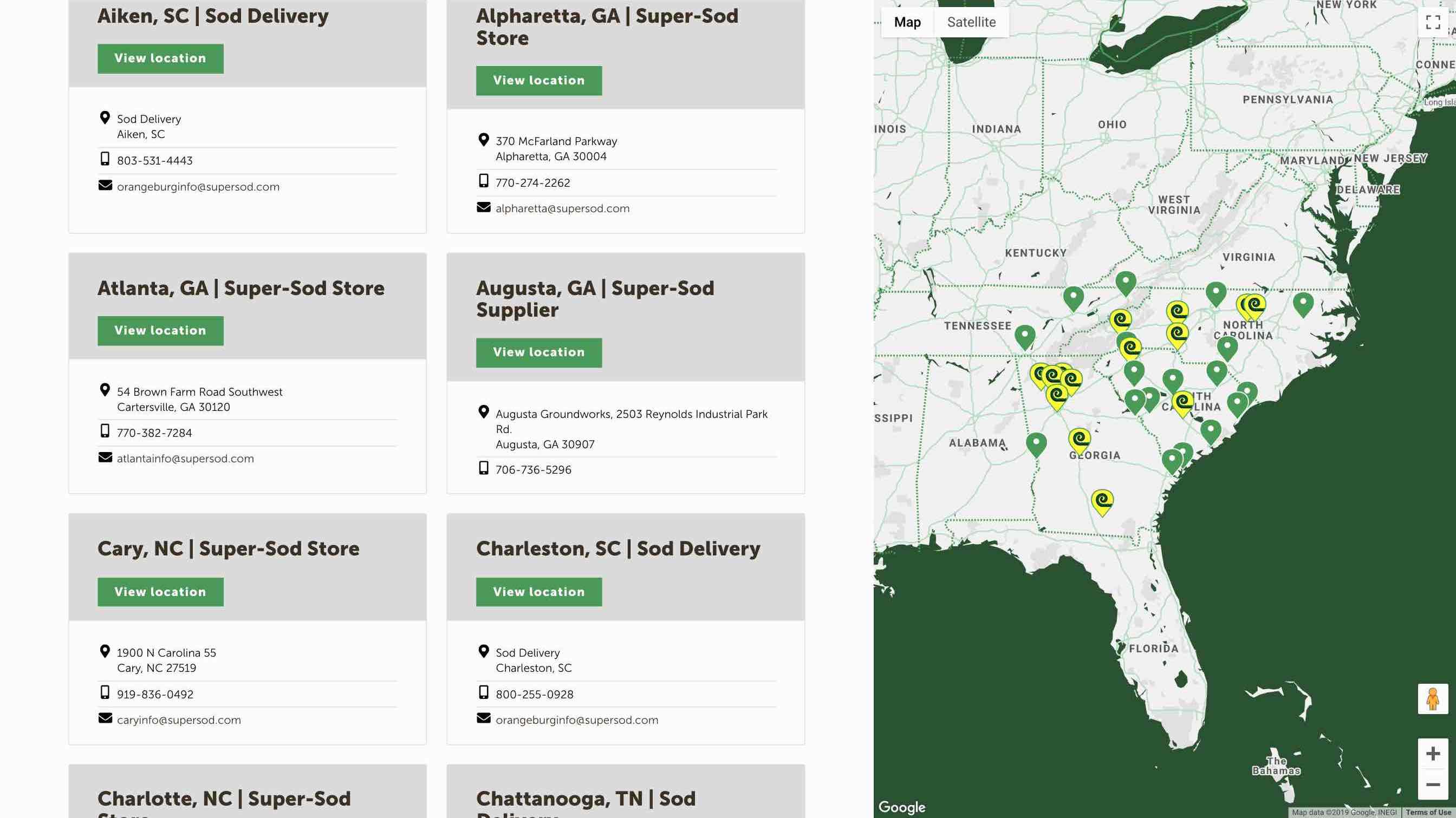Select the green marker beside the ALABAMA label
The image size is (1456, 818).
[1036, 444]
